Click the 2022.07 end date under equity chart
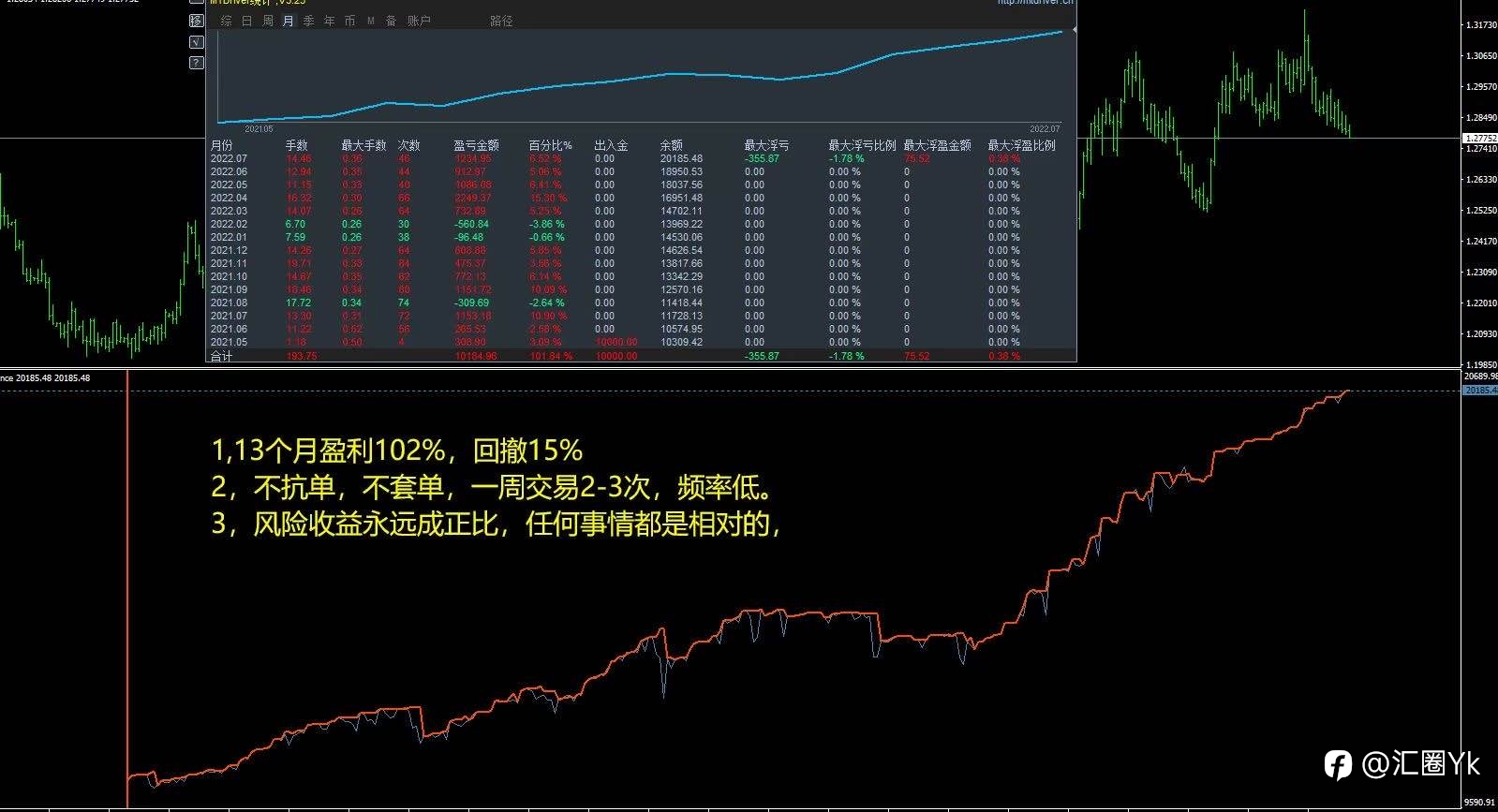 [1045, 129]
